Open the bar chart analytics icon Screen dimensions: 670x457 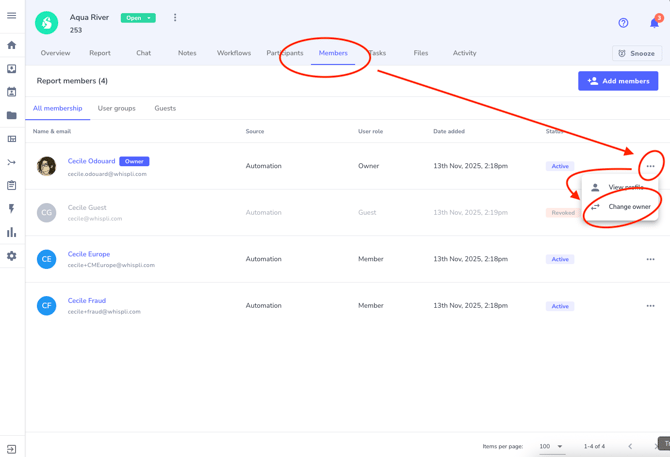point(12,232)
